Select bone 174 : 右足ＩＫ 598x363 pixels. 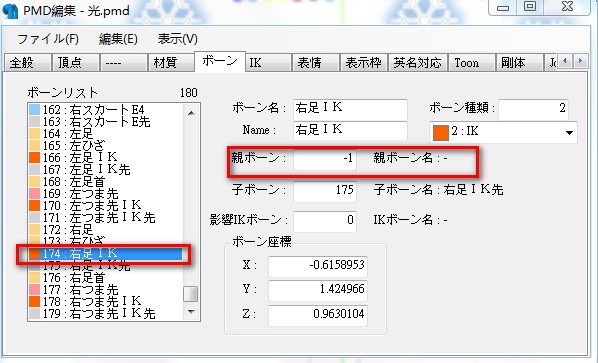coord(105,254)
